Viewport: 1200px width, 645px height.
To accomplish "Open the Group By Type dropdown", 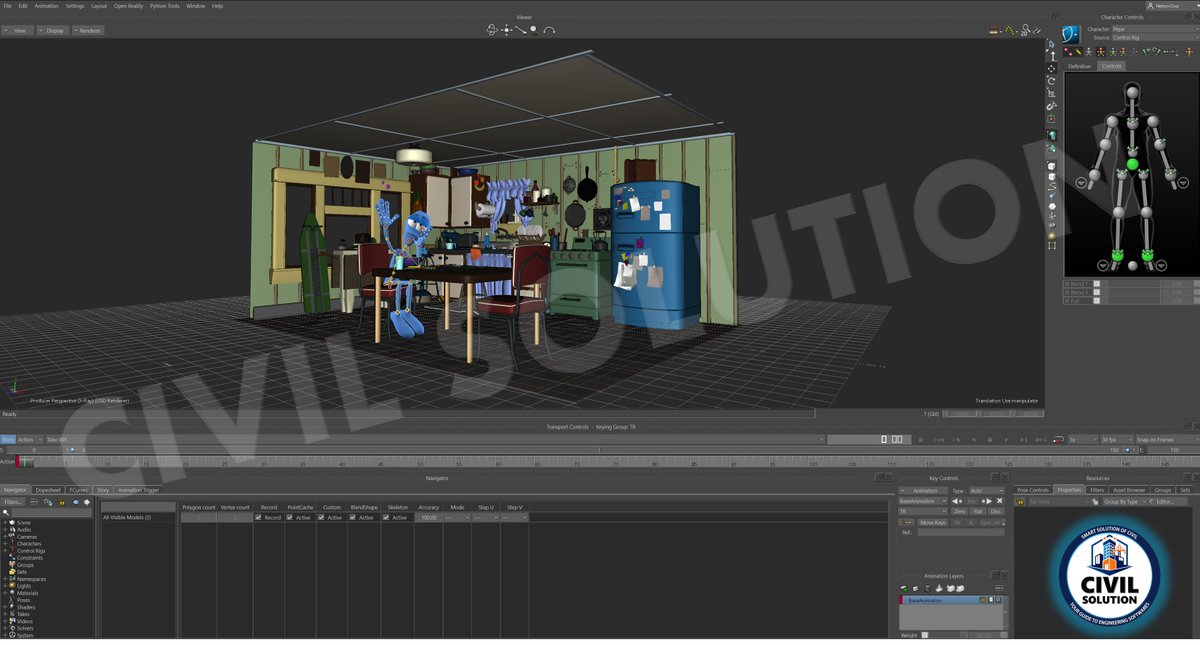I will click(1123, 502).
